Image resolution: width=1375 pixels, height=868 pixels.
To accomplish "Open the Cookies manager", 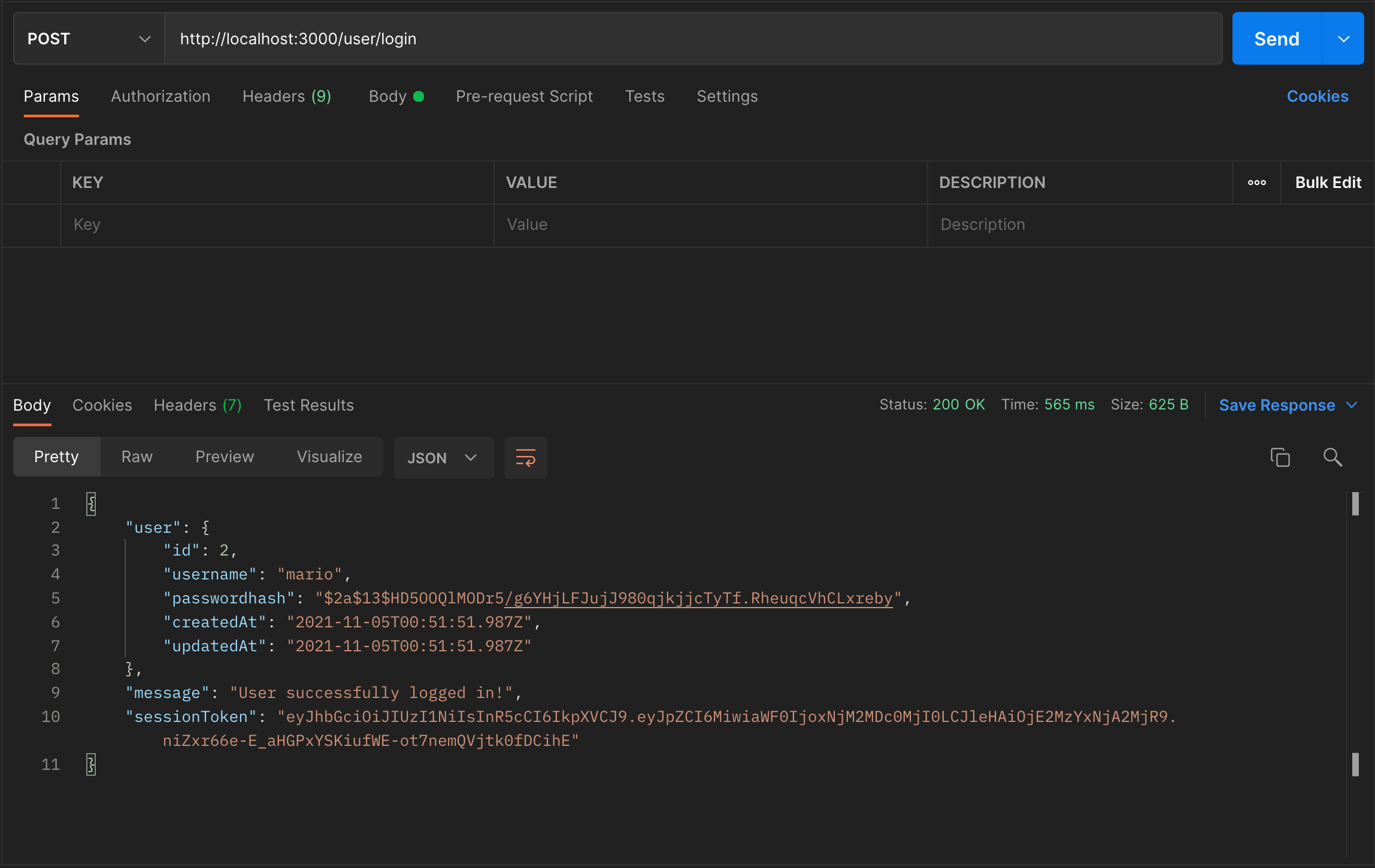I will click(x=1317, y=96).
